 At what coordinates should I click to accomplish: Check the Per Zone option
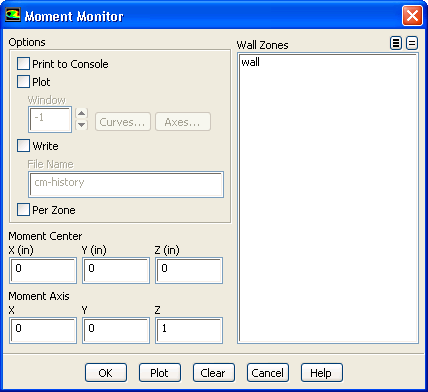coord(23,210)
